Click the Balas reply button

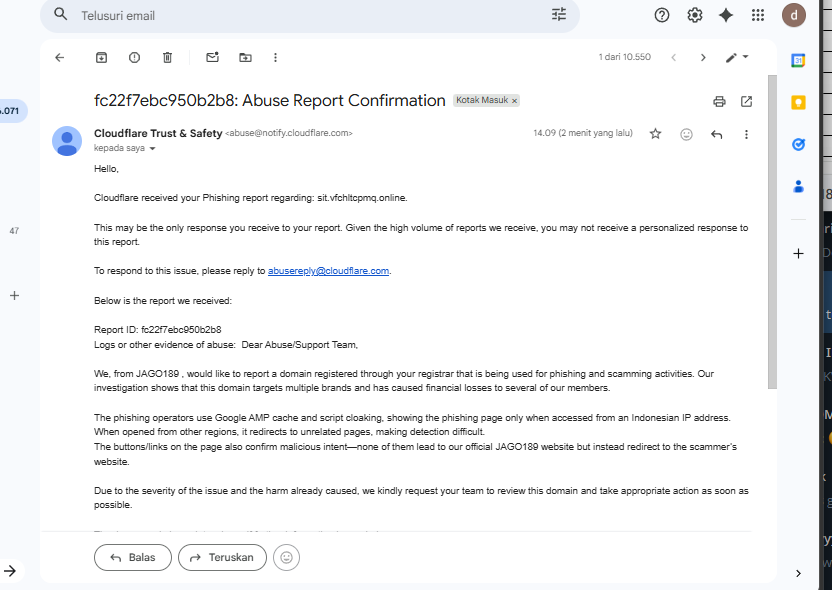pos(133,557)
